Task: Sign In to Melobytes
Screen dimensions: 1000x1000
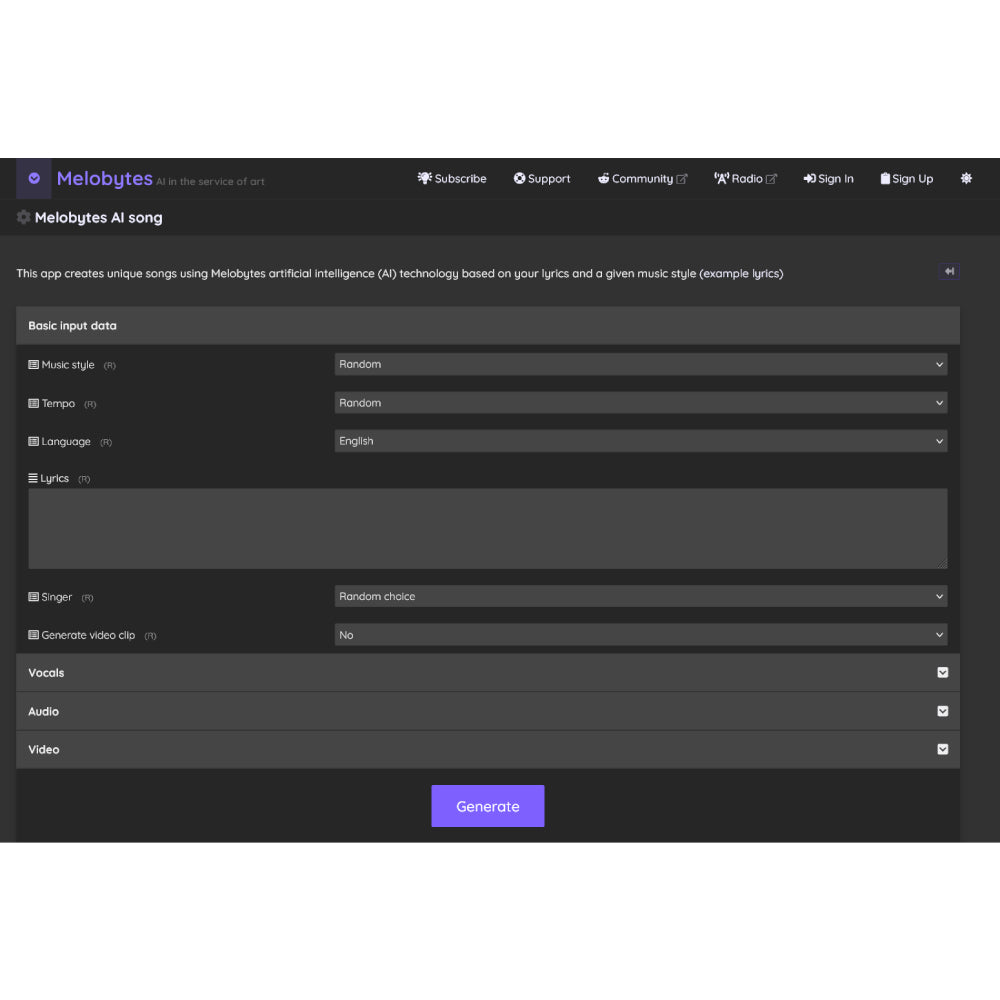Action: tap(829, 178)
